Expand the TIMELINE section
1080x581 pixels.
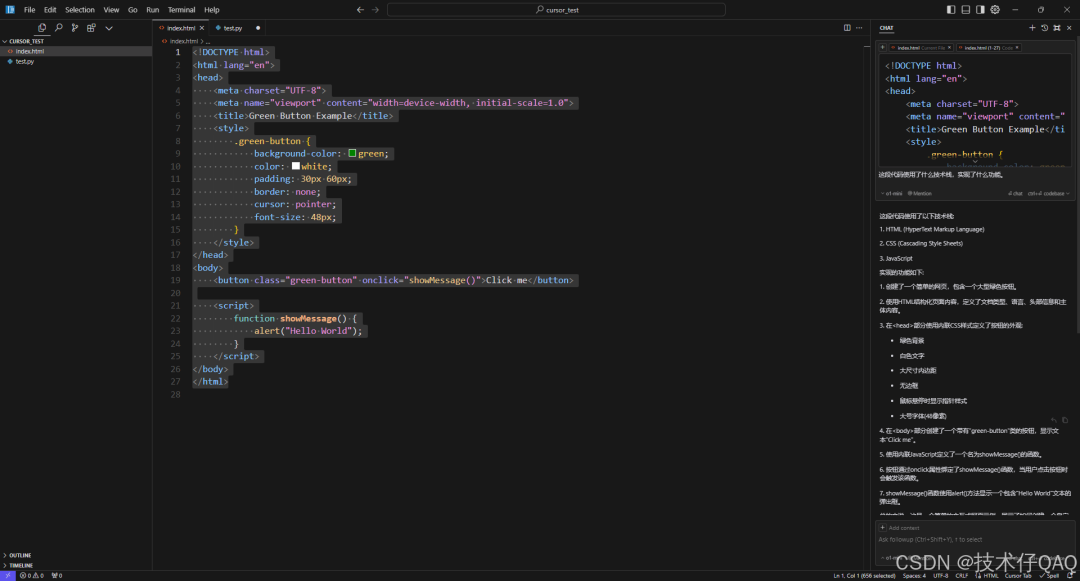pyautogui.click(x=76, y=565)
